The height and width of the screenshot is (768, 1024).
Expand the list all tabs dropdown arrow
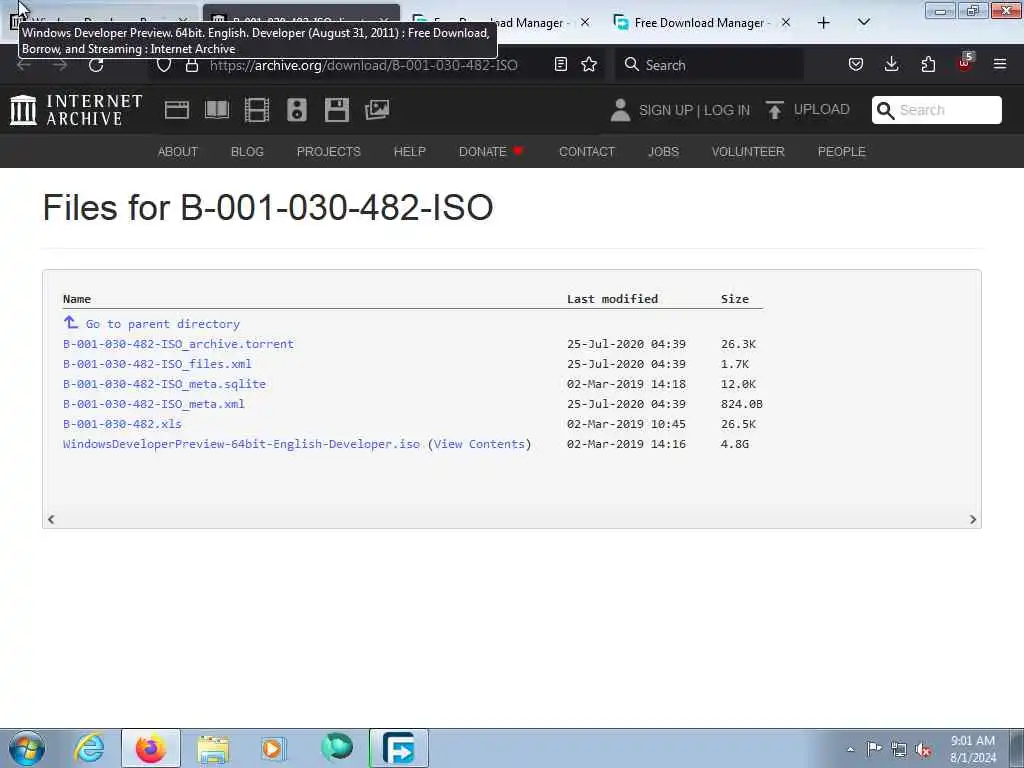pos(863,22)
